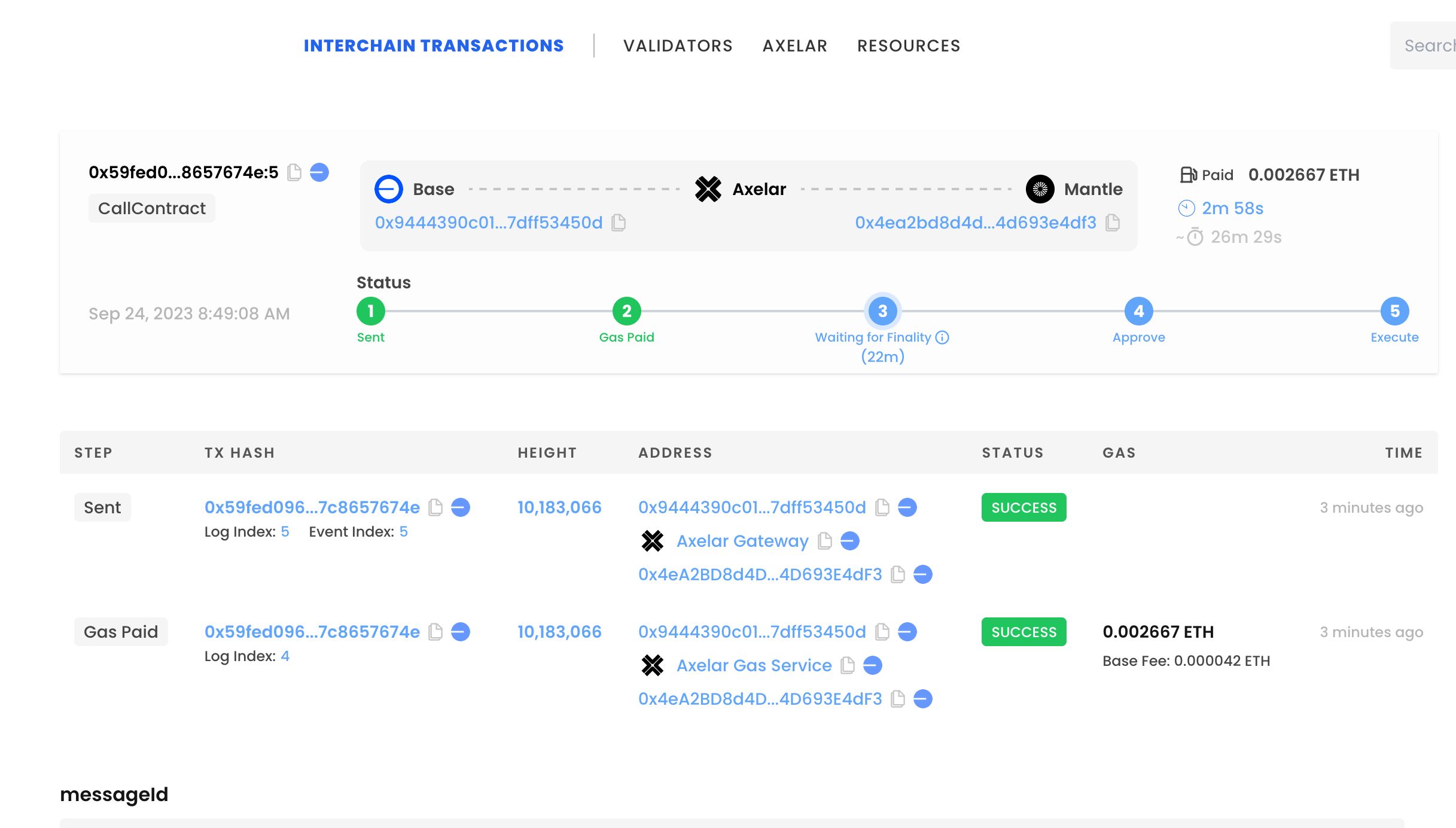Click Log Index 4 value
1456x828 pixels.
pyautogui.click(x=285, y=656)
